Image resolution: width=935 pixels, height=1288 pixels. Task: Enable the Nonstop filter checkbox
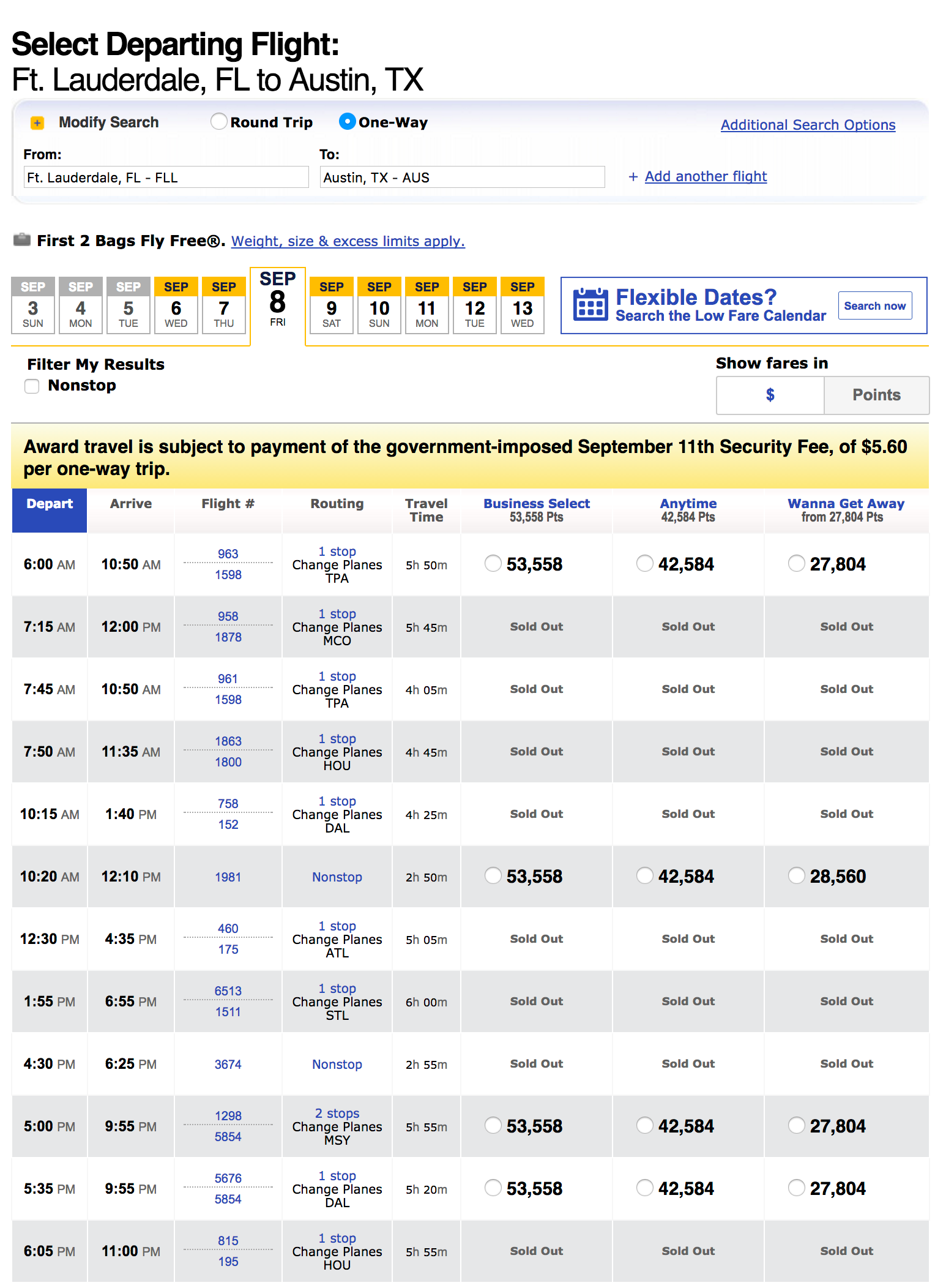coord(32,386)
